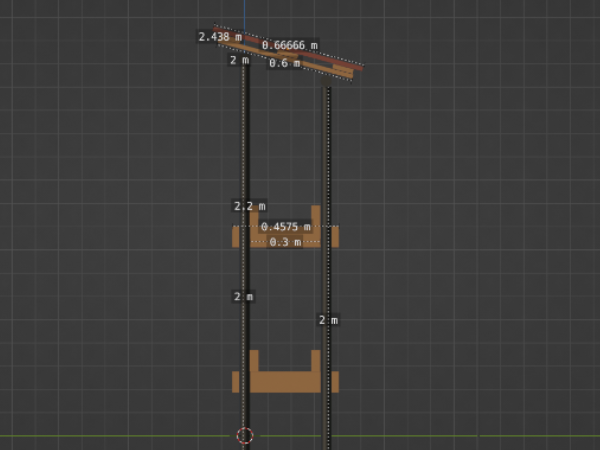Click the 3D cursor at the origin

click(245, 435)
